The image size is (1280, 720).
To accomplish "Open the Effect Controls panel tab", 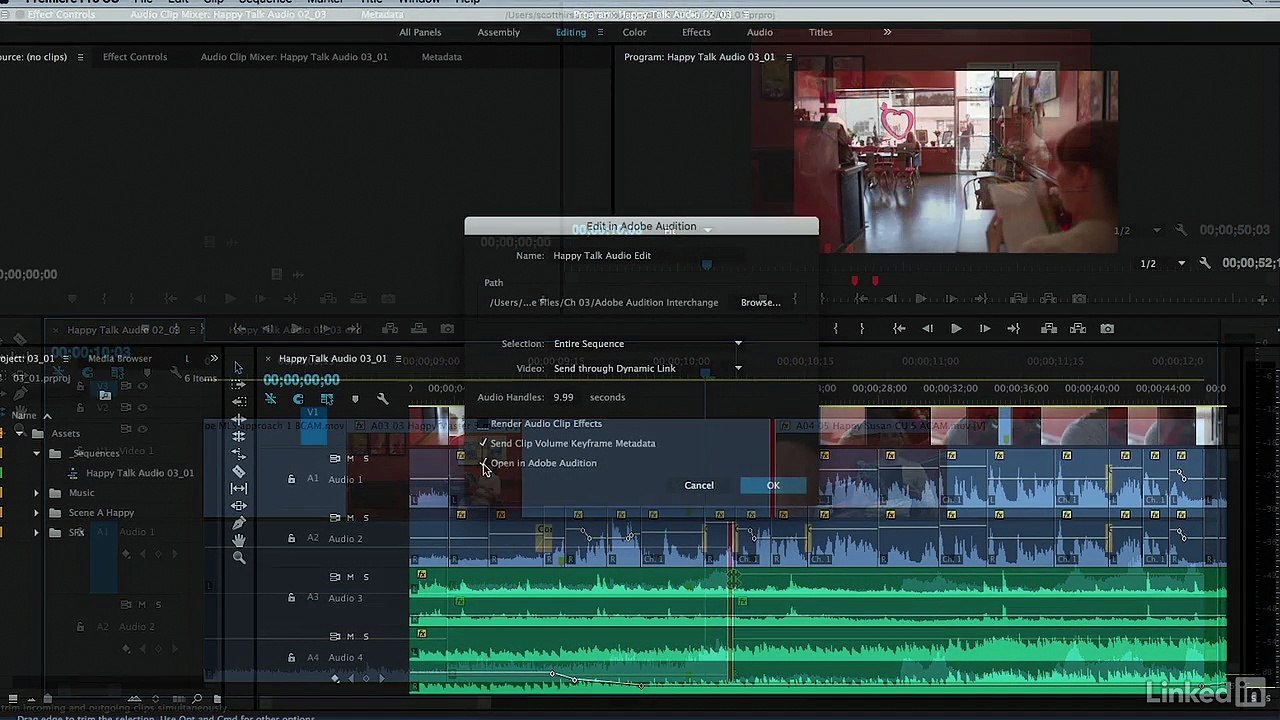I will 135,57.
